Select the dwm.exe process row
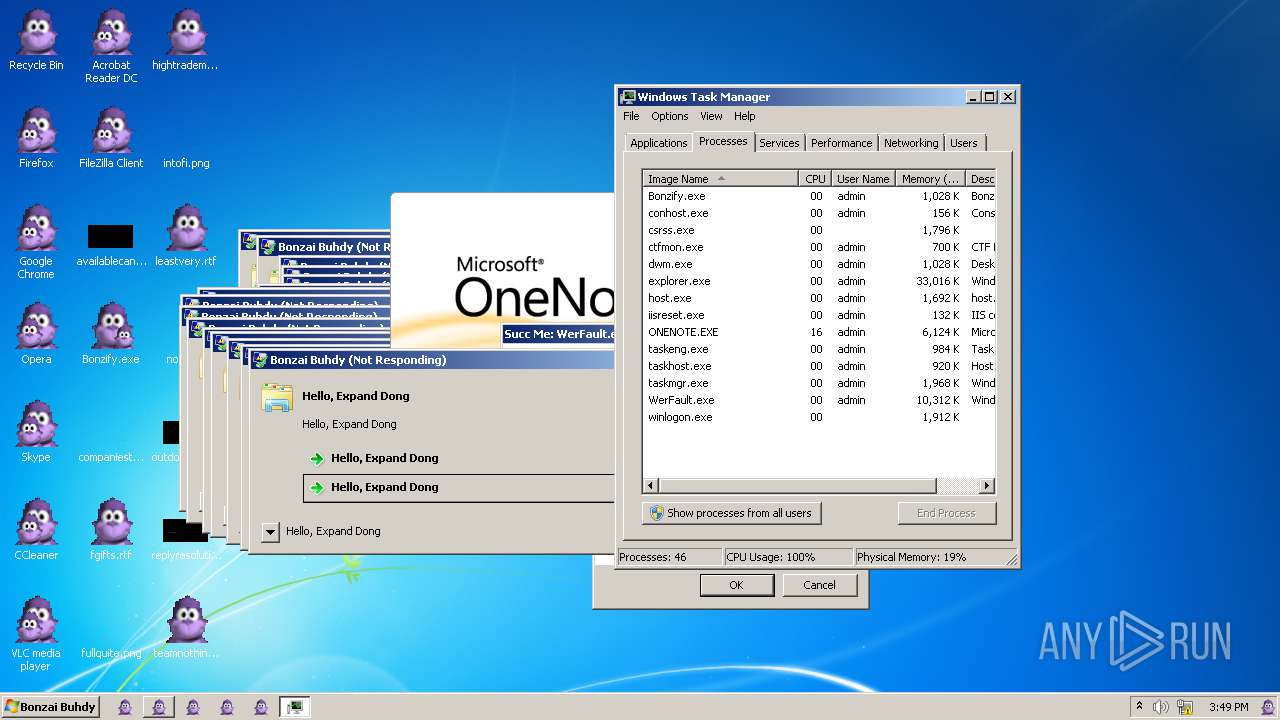 pos(819,264)
